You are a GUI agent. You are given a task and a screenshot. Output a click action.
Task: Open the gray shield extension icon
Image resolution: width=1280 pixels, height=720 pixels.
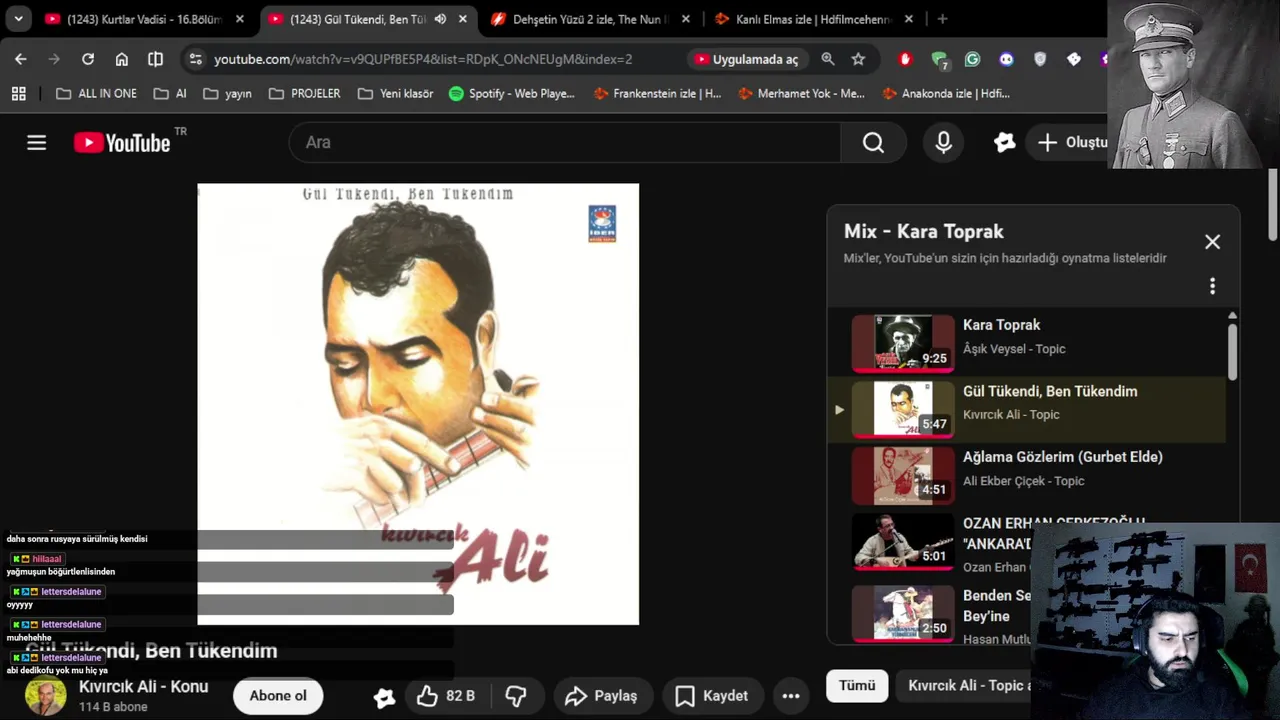[x=1040, y=59]
